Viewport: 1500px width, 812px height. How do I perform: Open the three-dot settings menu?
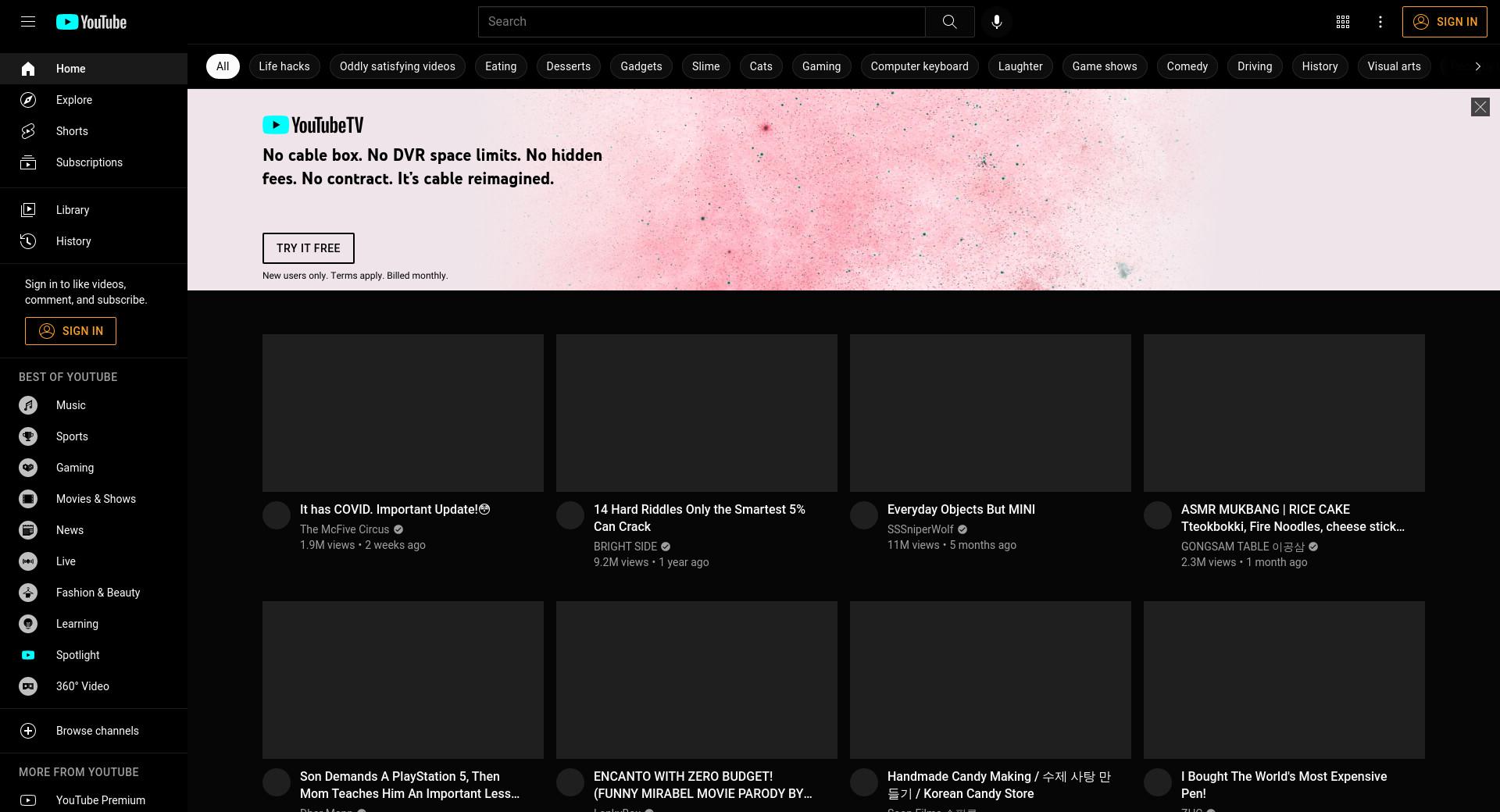(x=1380, y=22)
